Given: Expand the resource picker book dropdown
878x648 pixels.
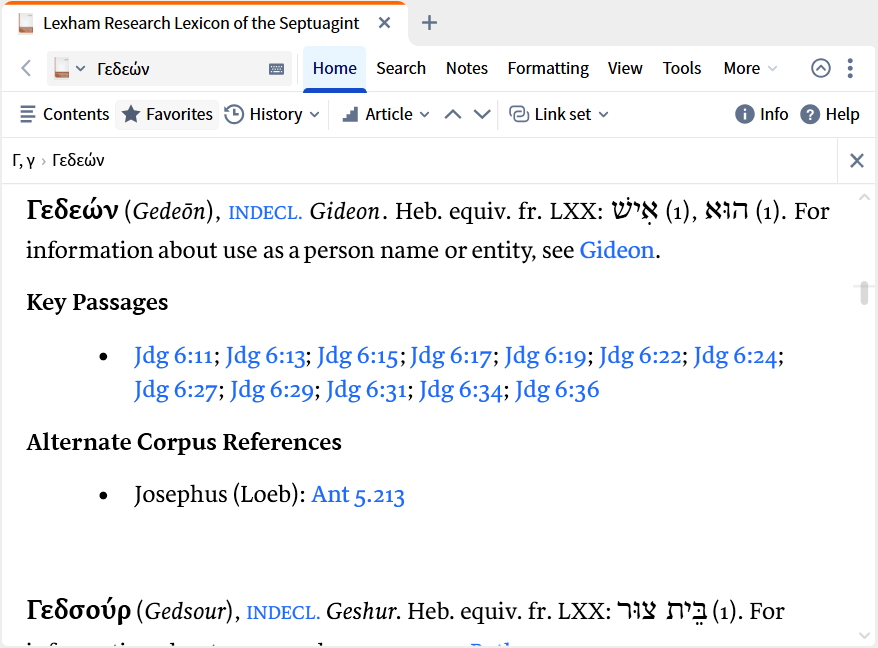Looking at the screenshot, I should [69, 68].
